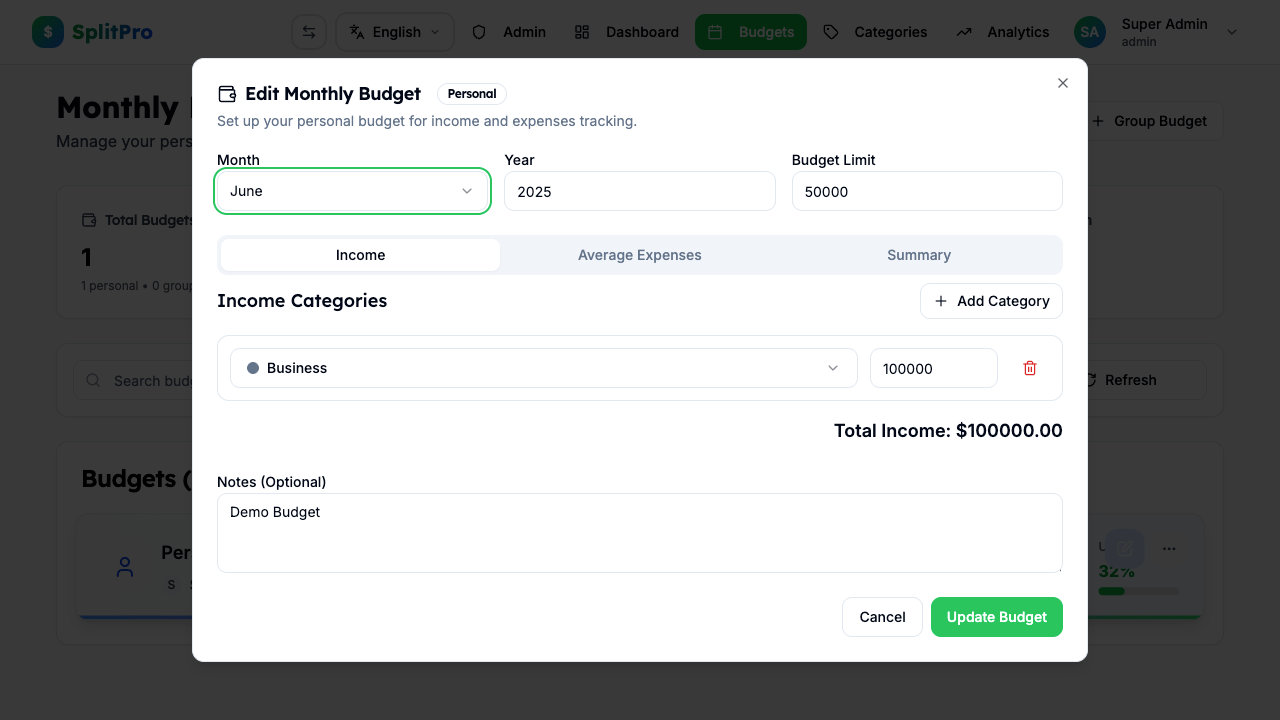Click the plus icon on Add Category
The height and width of the screenshot is (720, 1280).
[x=940, y=301]
